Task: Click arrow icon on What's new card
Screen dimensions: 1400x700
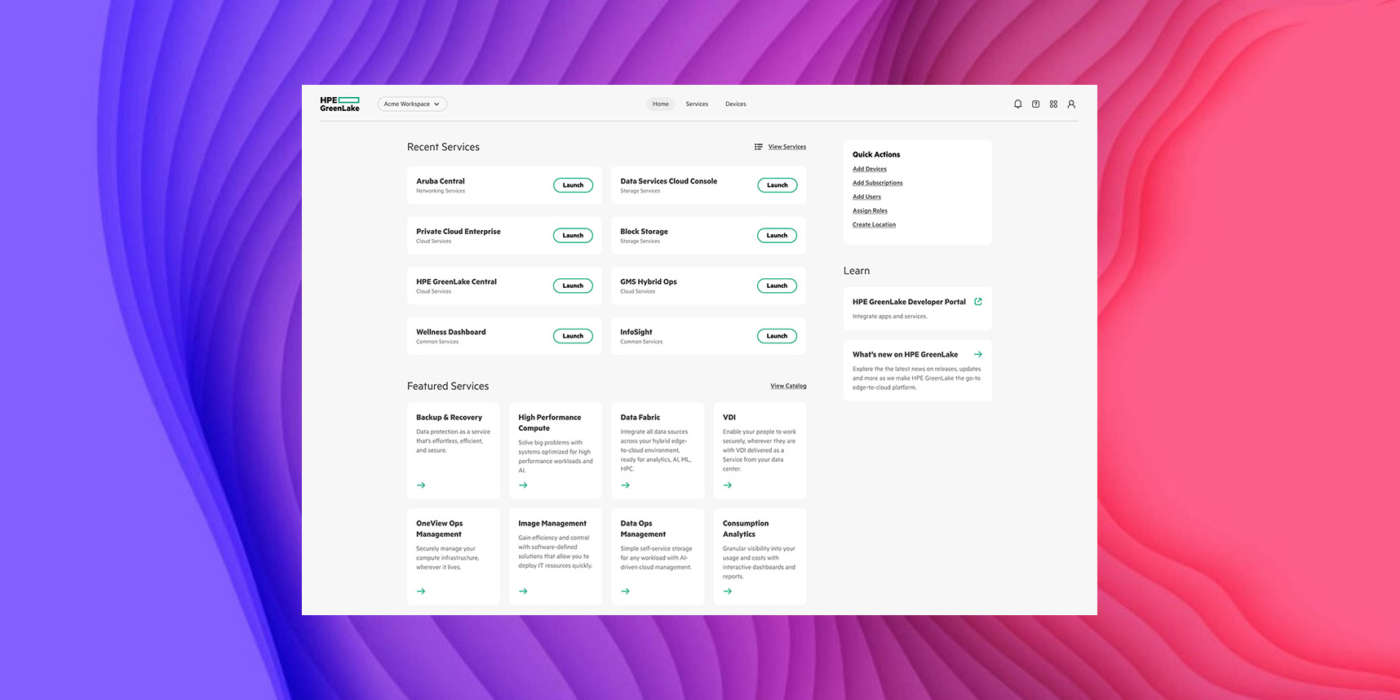Action: 978,354
